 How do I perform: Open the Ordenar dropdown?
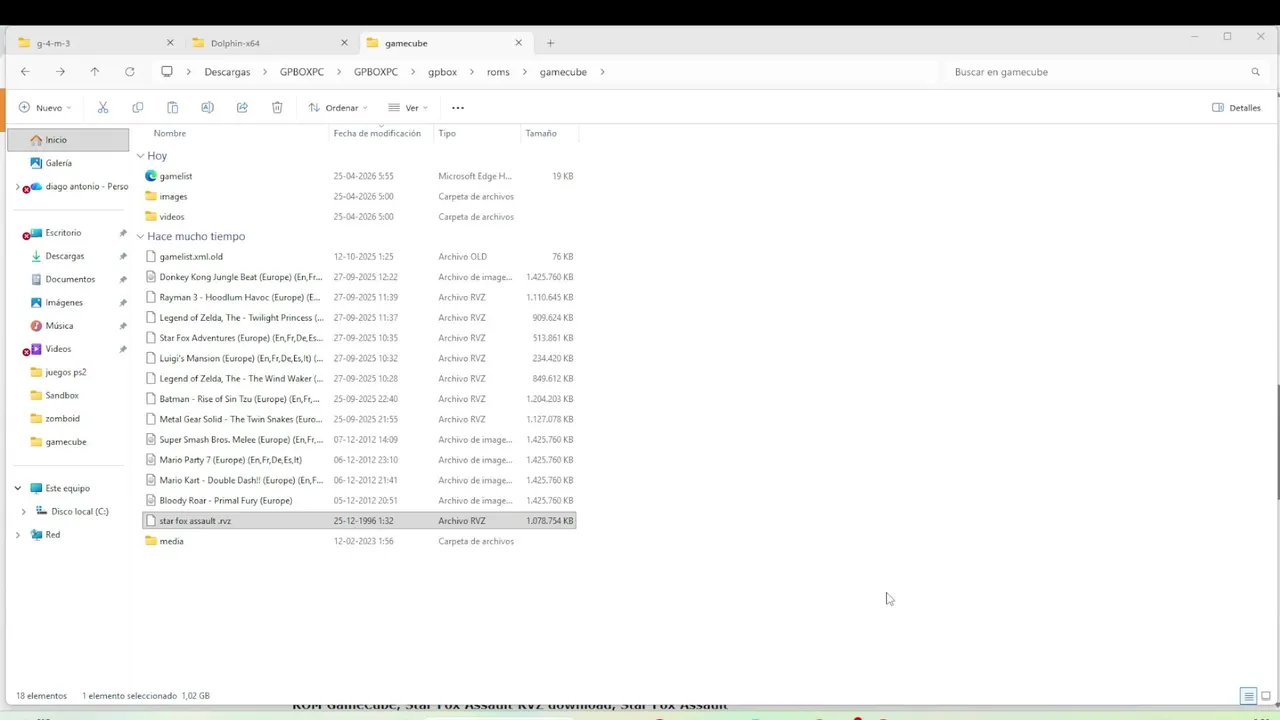click(338, 107)
